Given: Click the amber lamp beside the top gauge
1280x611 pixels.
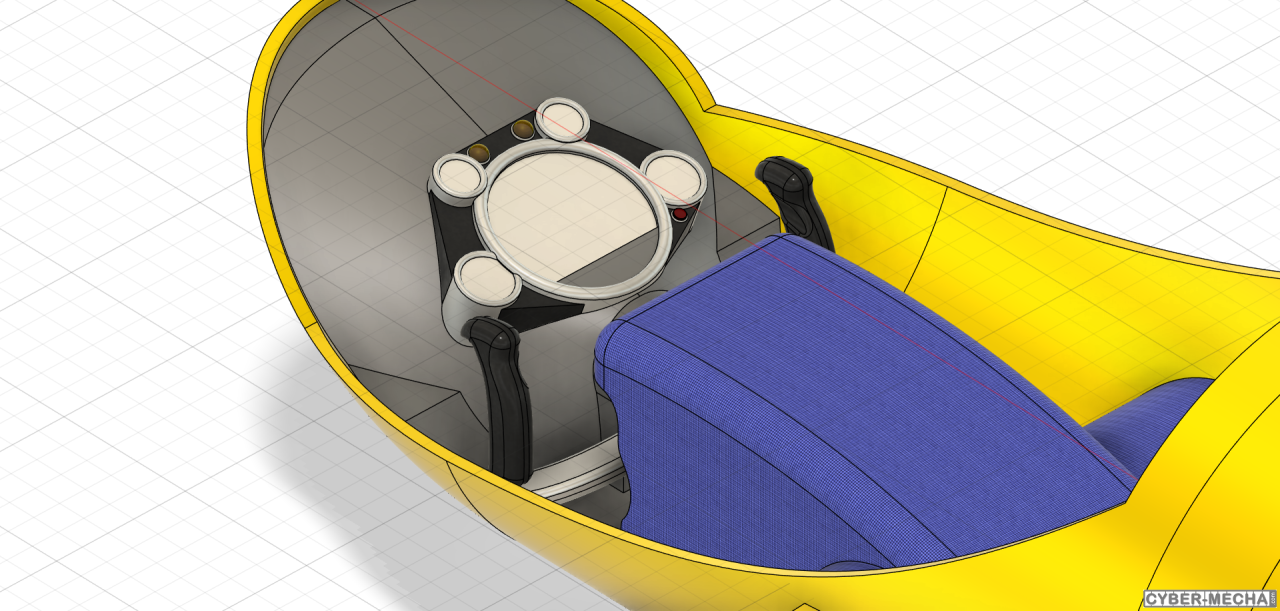Looking at the screenshot, I should pos(521,129).
